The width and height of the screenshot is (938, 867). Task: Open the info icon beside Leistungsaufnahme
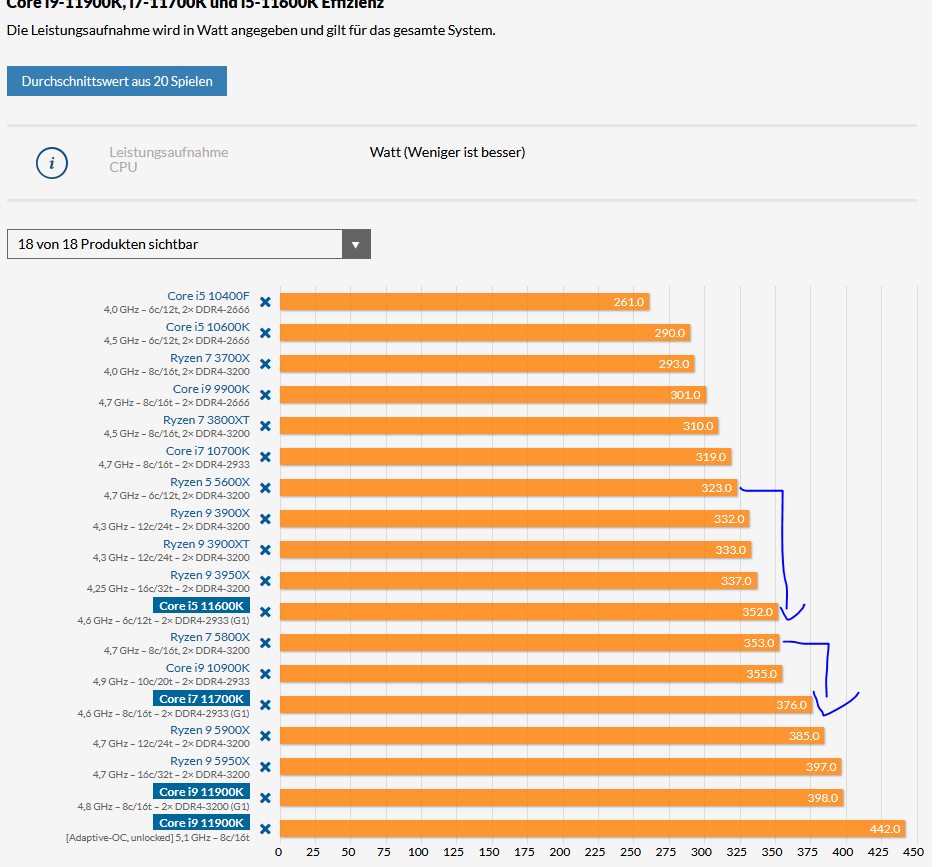52,163
